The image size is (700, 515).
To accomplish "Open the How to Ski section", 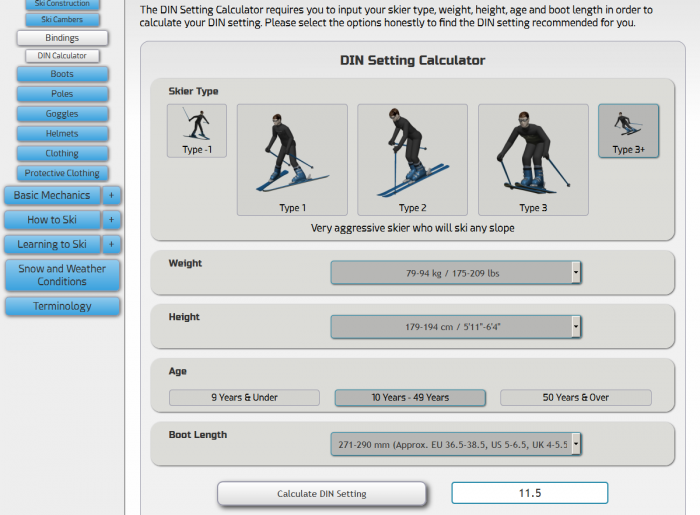I will coord(52,220).
